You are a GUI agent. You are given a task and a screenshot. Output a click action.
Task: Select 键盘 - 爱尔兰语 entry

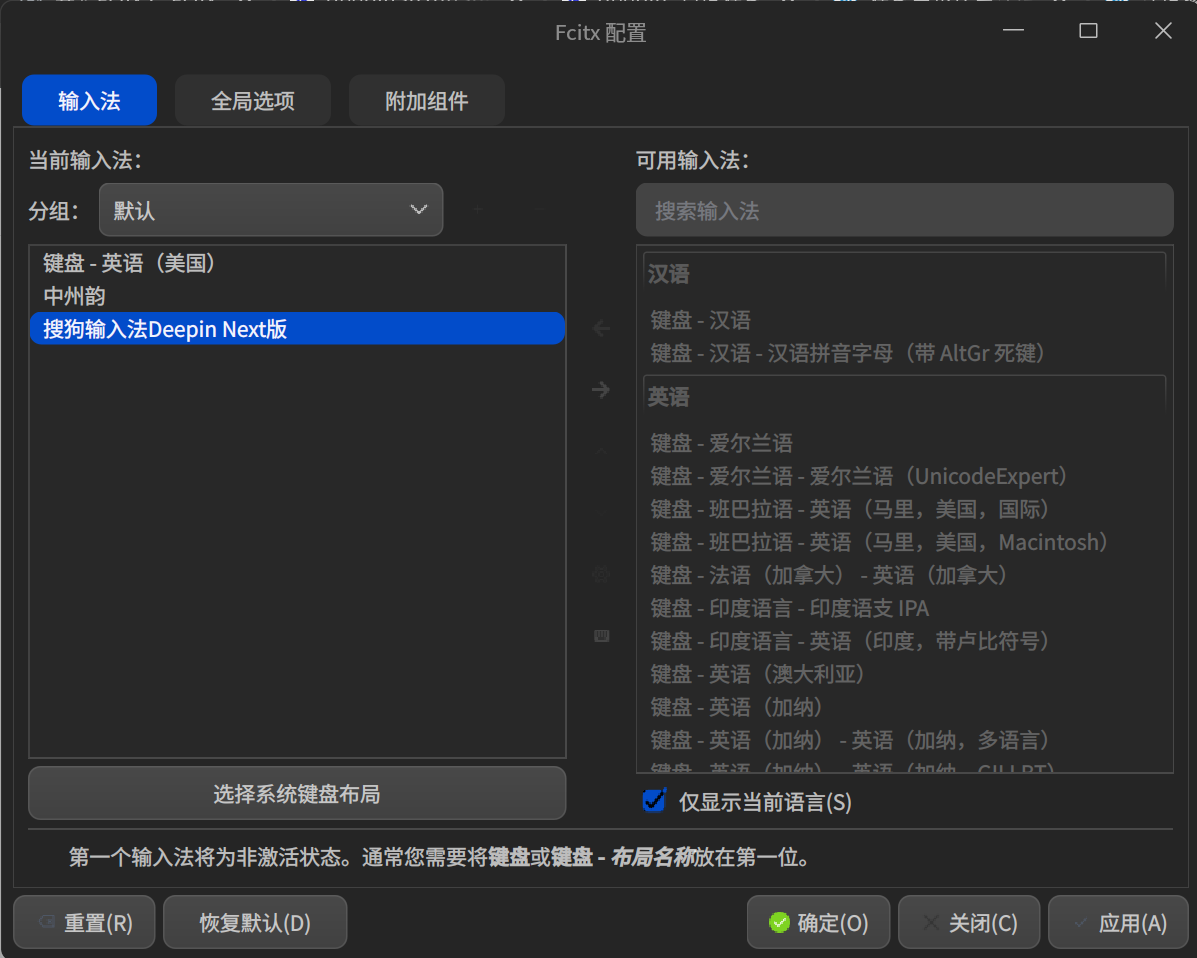[905, 443]
